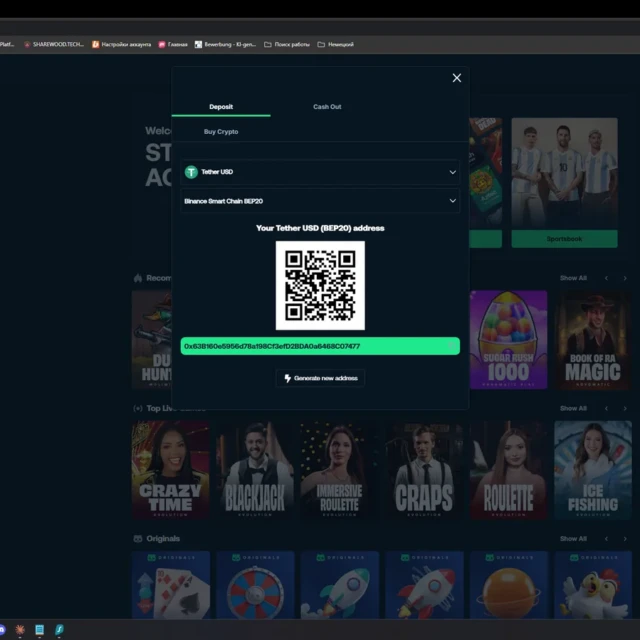Open the Book of Ra Magic game
Screen dimensions: 640x640
(593, 340)
